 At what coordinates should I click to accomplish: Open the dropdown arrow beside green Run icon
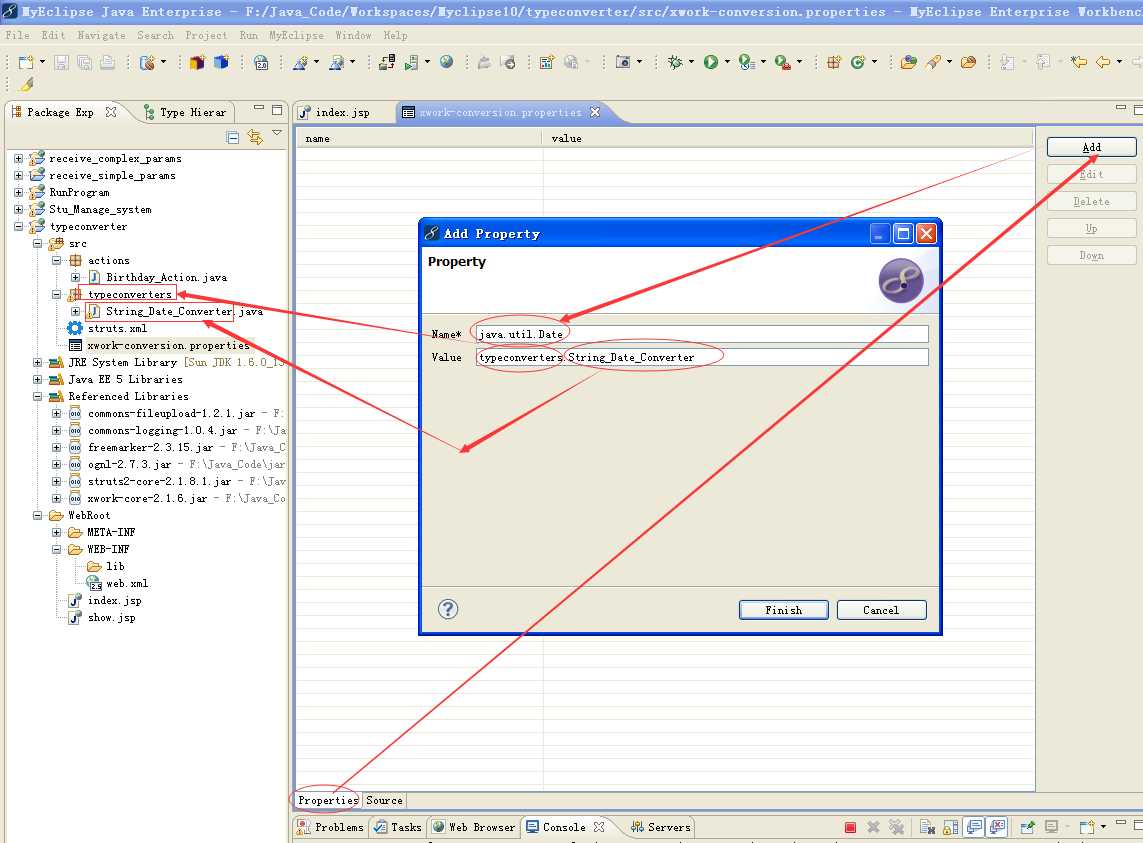[x=727, y=62]
